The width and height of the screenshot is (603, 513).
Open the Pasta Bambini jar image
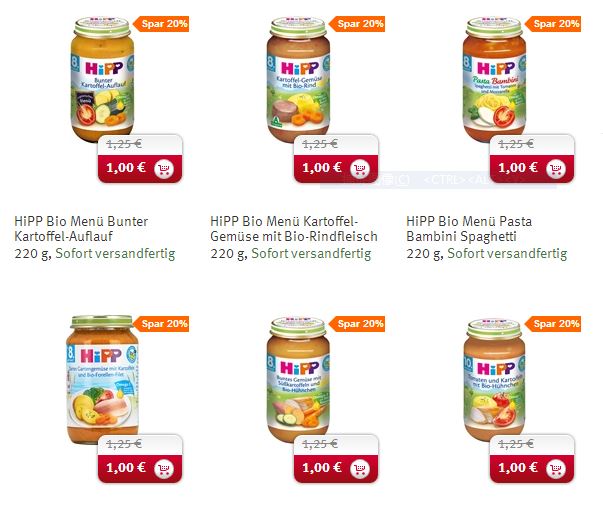(494, 79)
